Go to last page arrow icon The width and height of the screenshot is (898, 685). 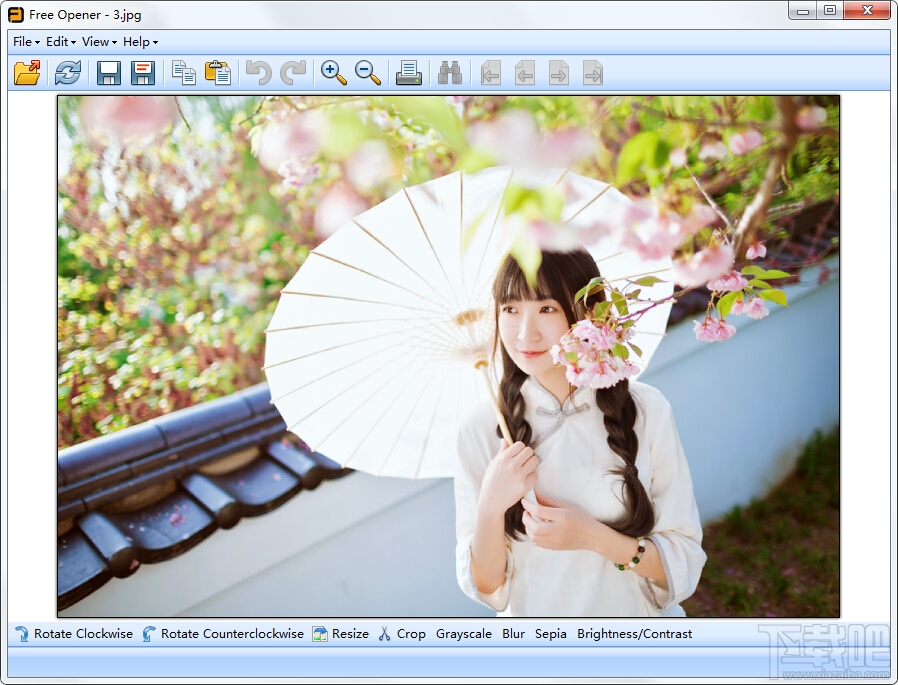[593, 73]
